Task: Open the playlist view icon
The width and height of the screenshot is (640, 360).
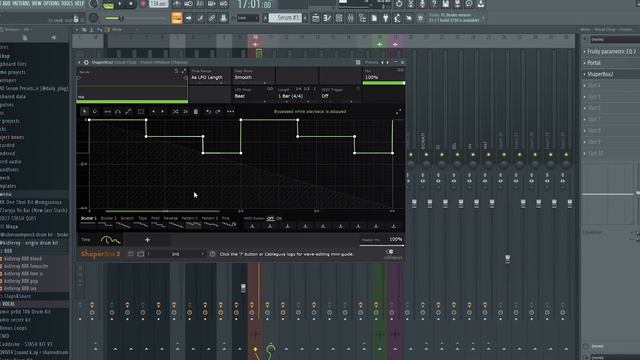Action: tap(316, 18)
